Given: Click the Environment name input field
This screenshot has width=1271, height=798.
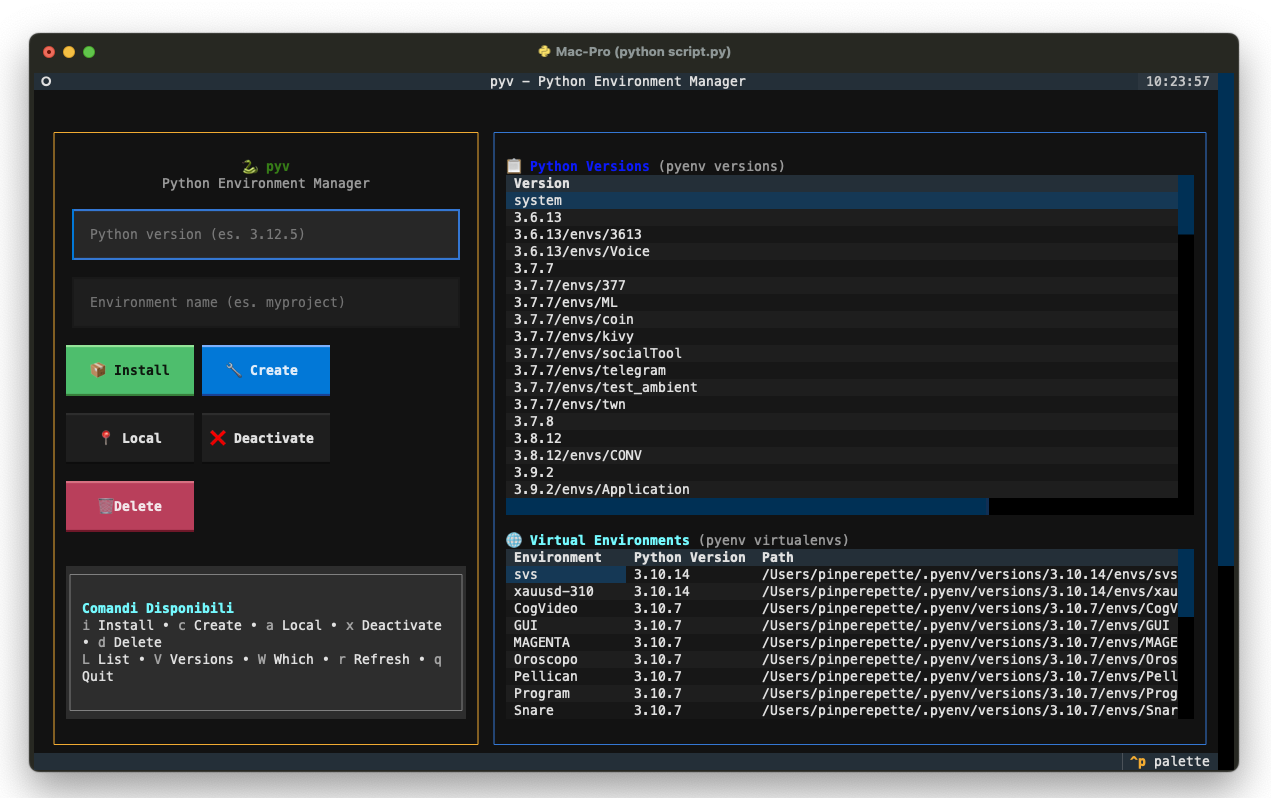Looking at the screenshot, I should pyautogui.click(x=265, y=302).
